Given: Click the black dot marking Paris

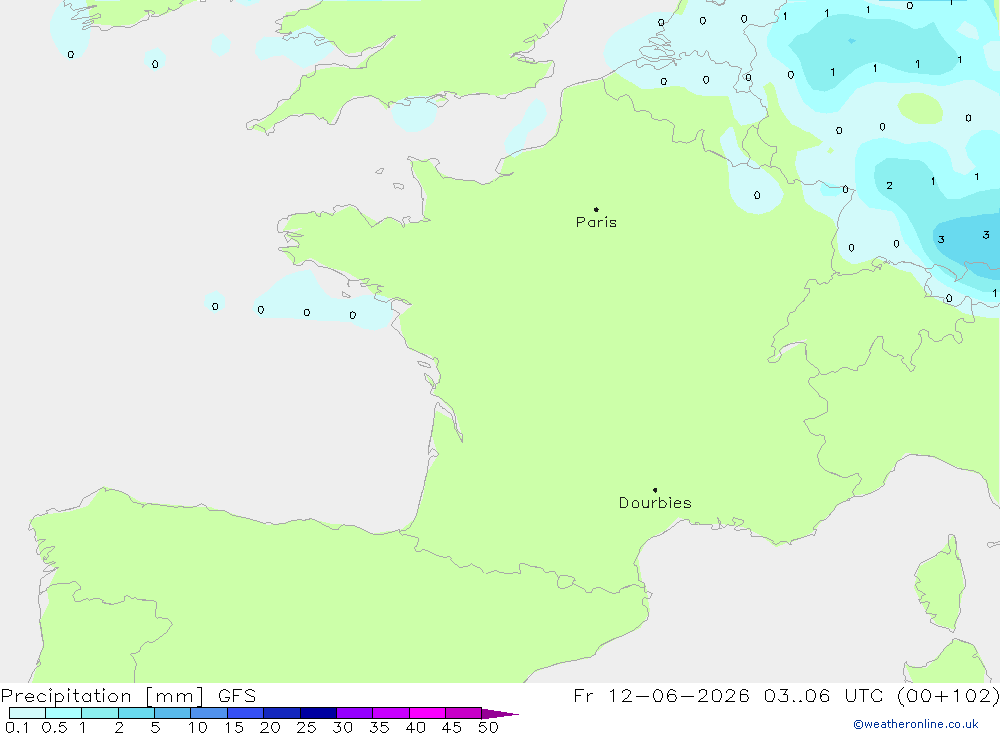Looking at the screenshot, I should click(x=596, y=209).
